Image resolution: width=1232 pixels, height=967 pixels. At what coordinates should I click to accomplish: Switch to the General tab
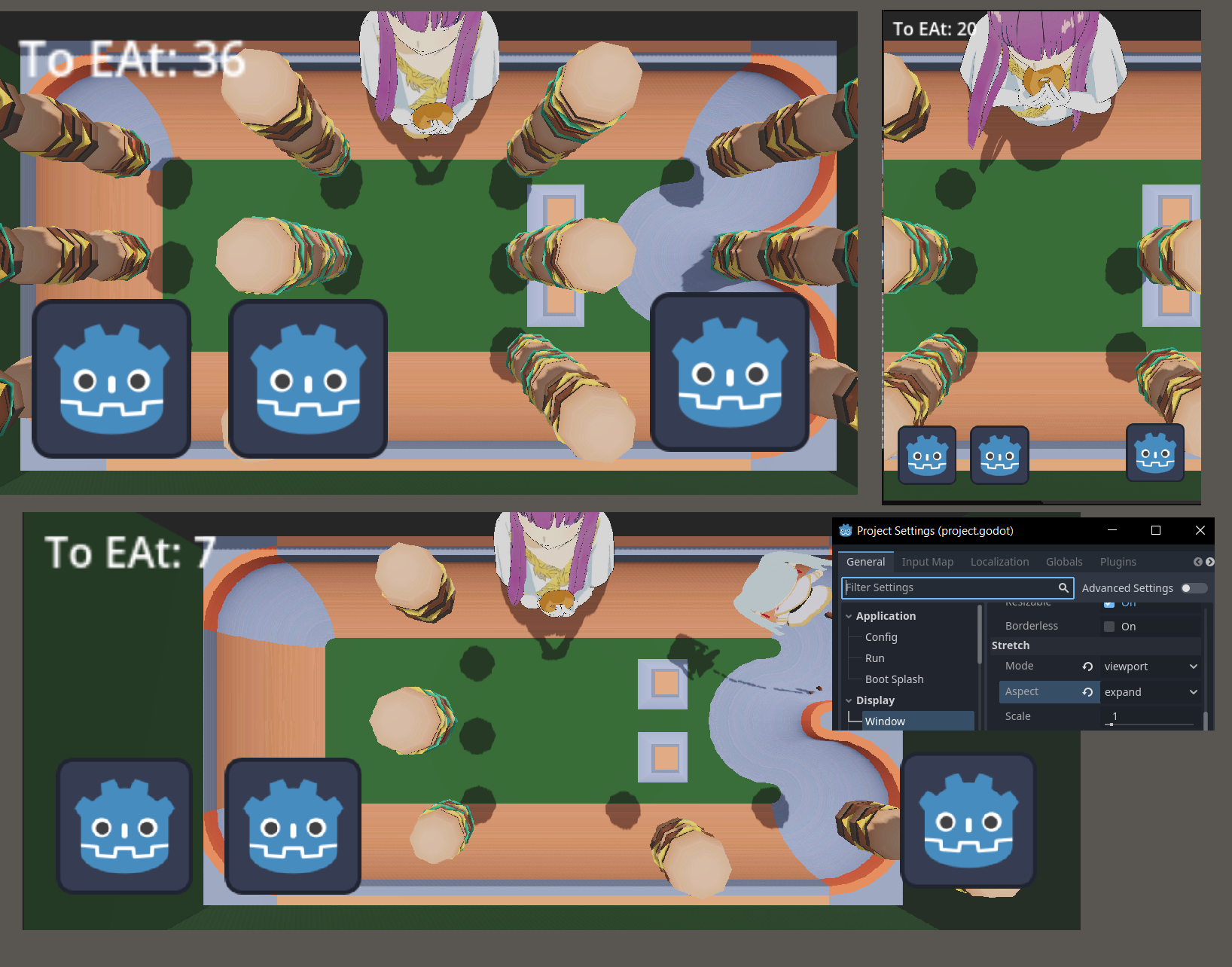coord(866,562)
